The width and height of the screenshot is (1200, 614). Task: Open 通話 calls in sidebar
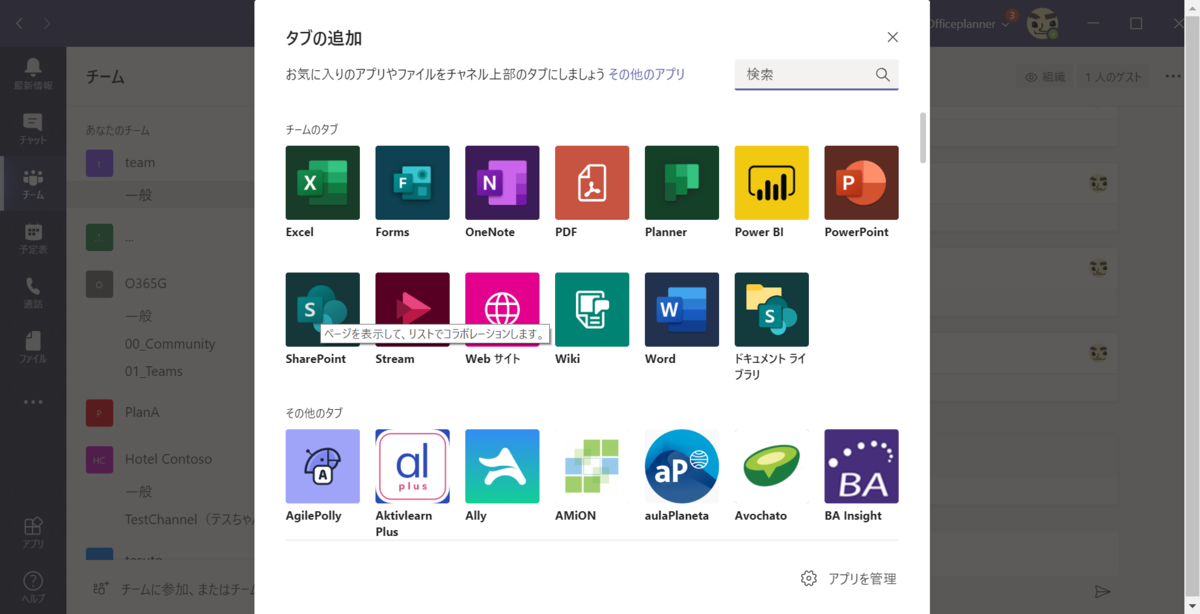tap(33, 293)
